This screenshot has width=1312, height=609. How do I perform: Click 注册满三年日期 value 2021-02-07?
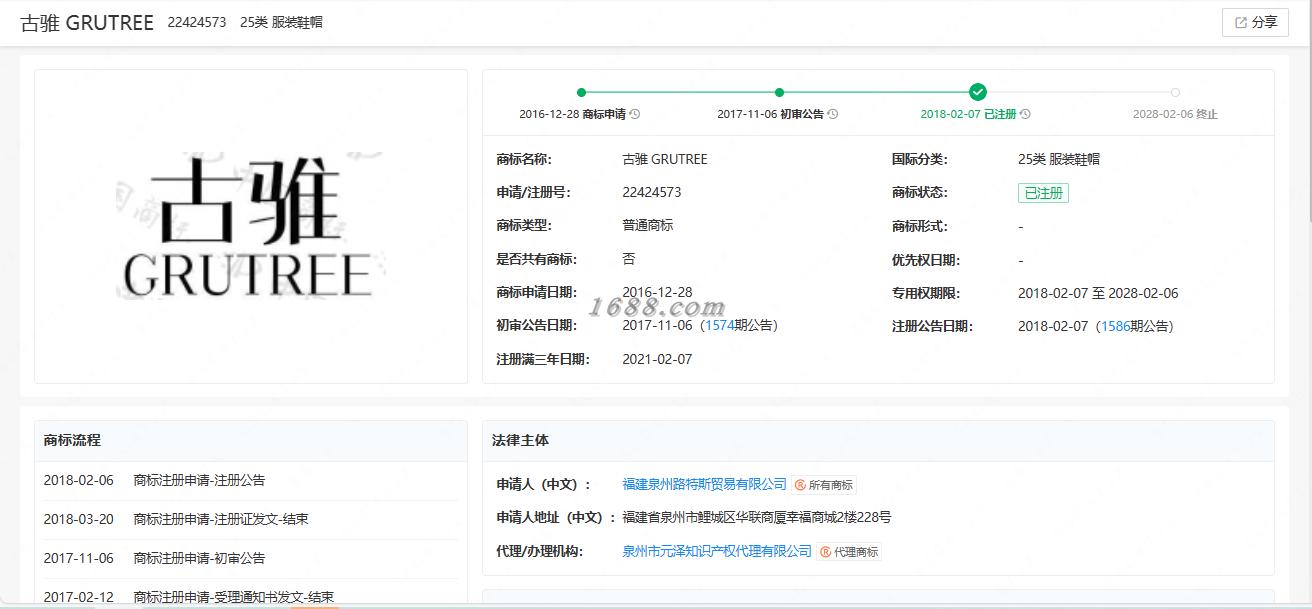(x=657, y=359)
